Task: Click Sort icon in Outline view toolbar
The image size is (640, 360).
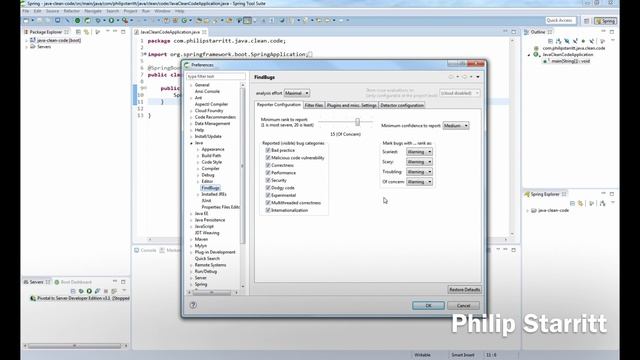Action: 558,41
